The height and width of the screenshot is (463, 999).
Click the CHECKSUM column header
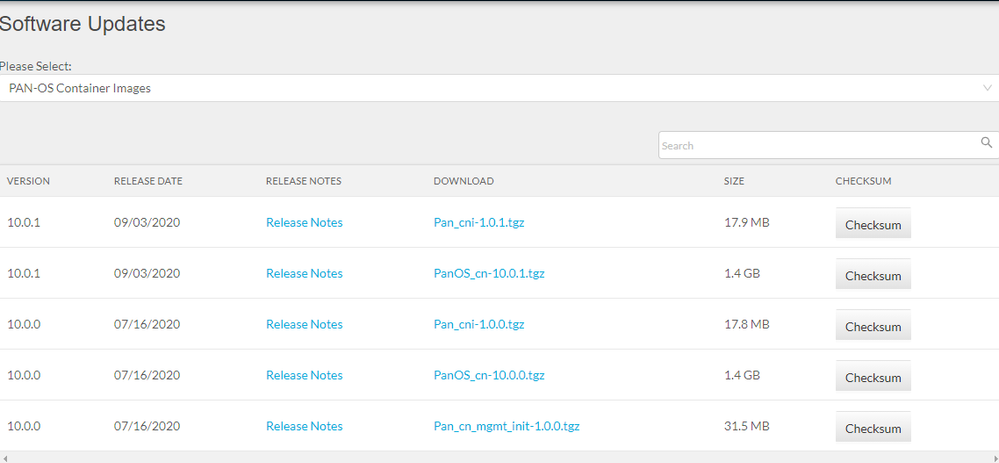tap(863, 181)
